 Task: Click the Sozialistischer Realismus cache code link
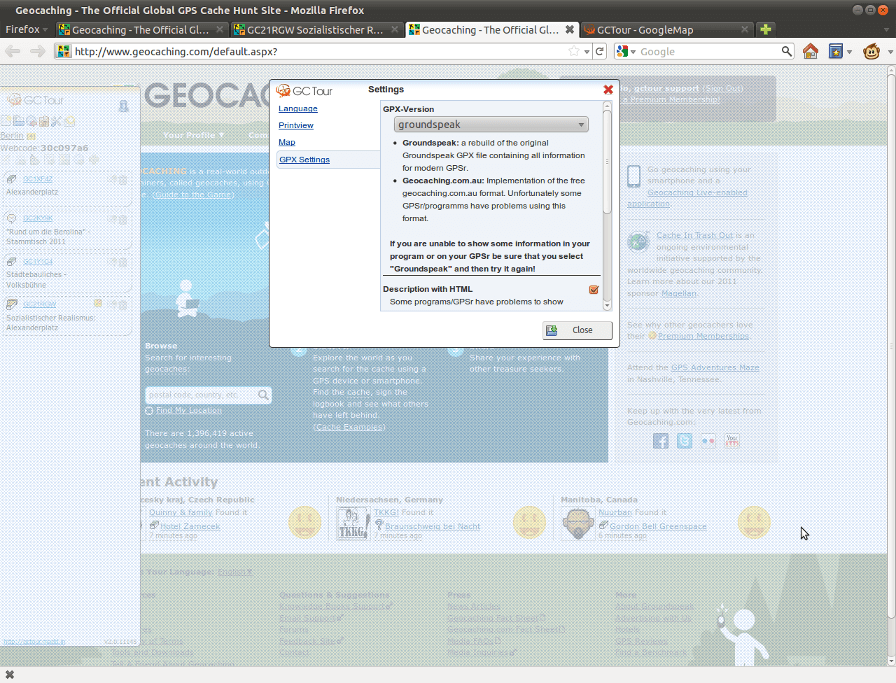click(39, 304)
